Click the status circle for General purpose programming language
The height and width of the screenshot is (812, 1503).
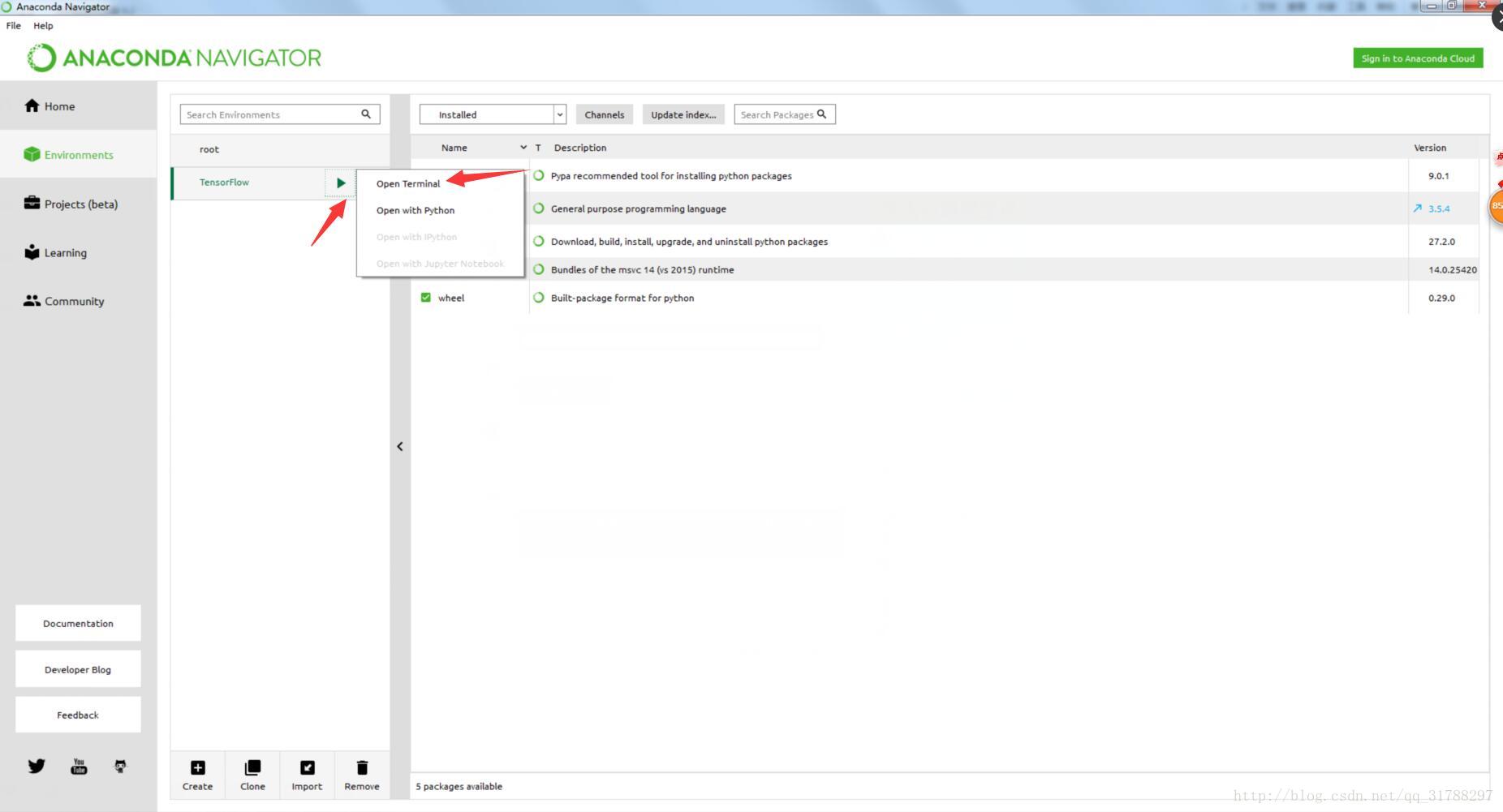pos(538,208)
